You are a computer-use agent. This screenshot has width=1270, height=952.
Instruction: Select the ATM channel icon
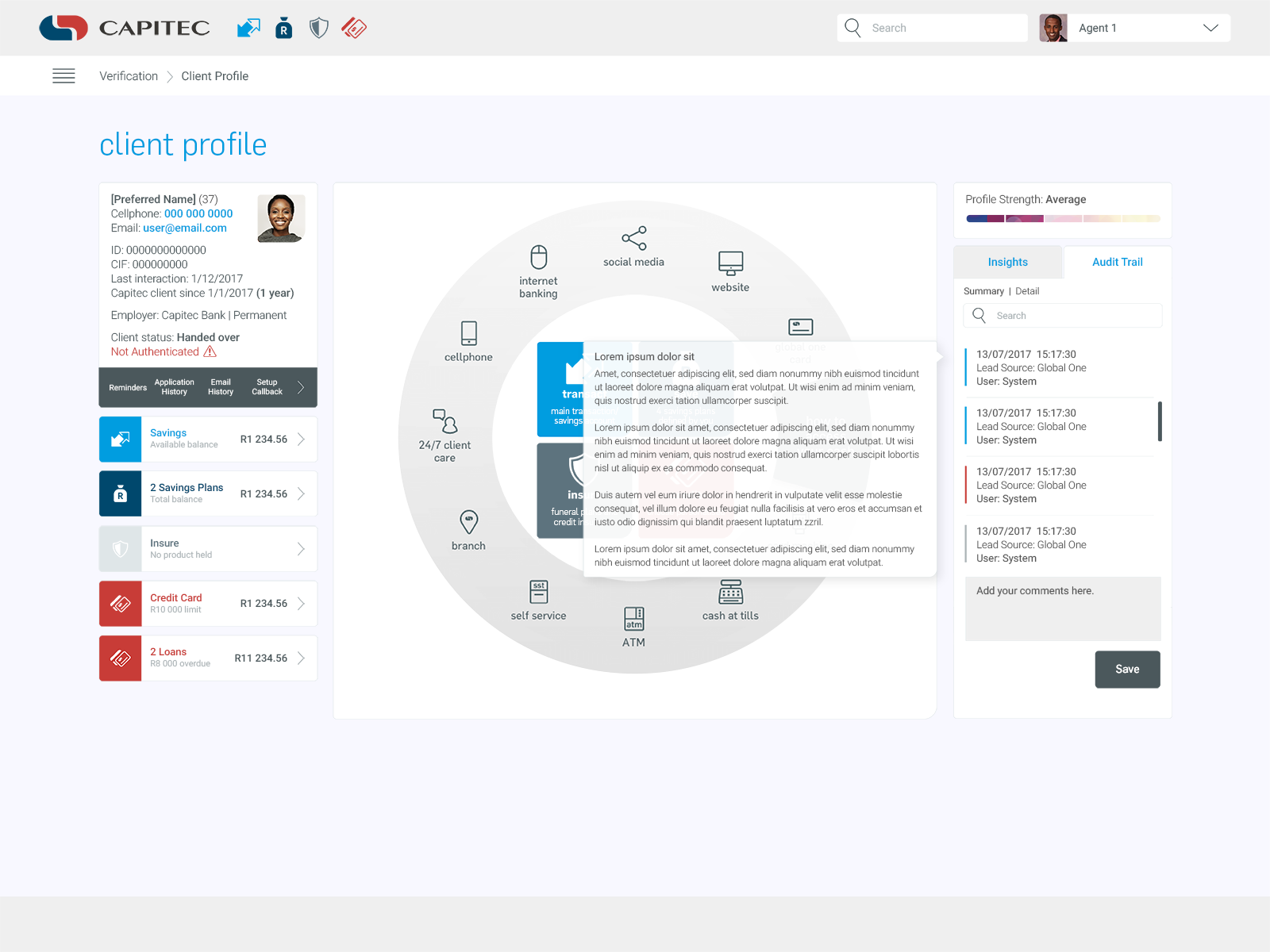point(634,619)
